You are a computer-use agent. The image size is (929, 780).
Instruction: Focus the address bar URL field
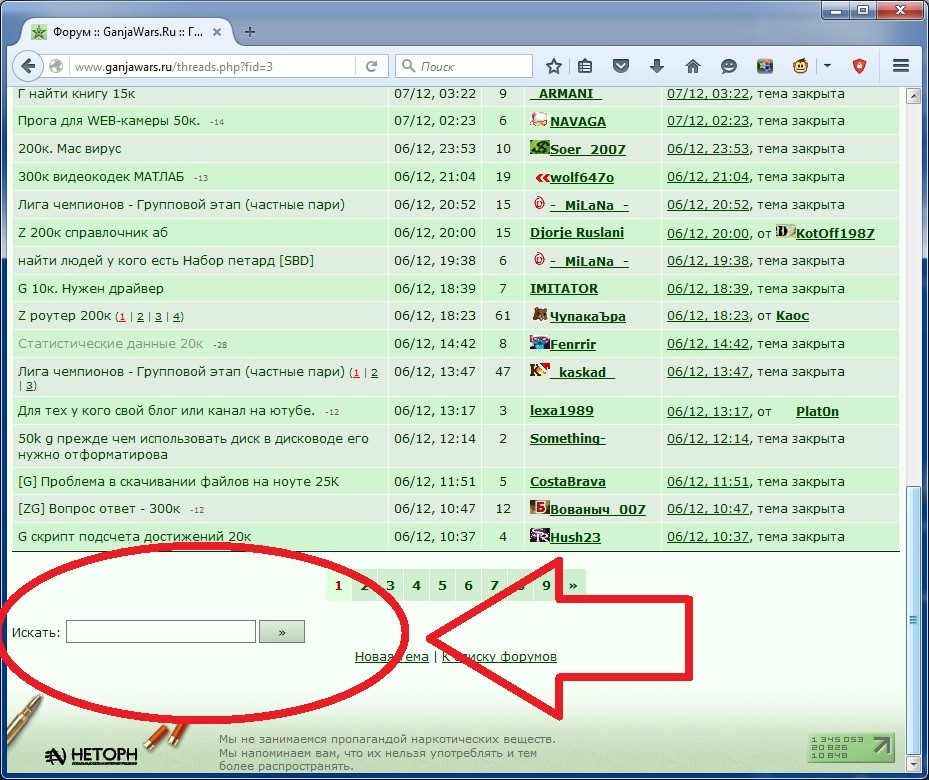click(x=213, y=66)
